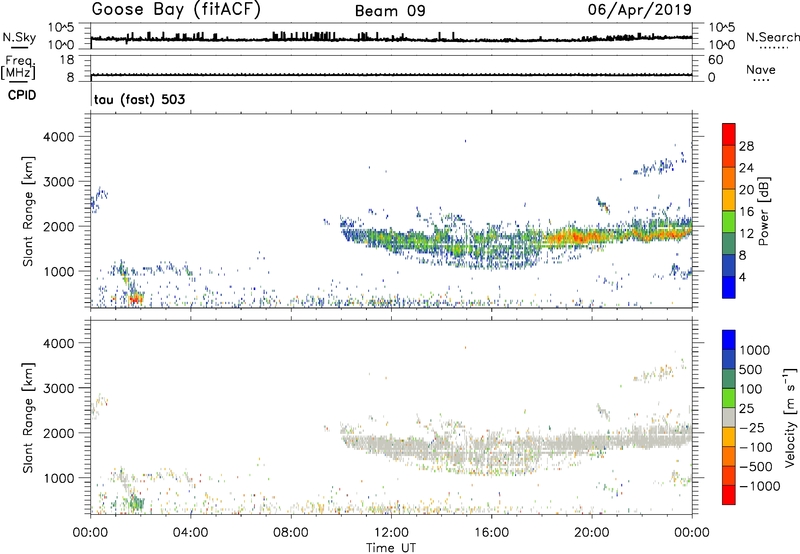This screenshot has height=554, width=800.
Task: Click the '08:00' time axis tick label
Action: point(290,533)
